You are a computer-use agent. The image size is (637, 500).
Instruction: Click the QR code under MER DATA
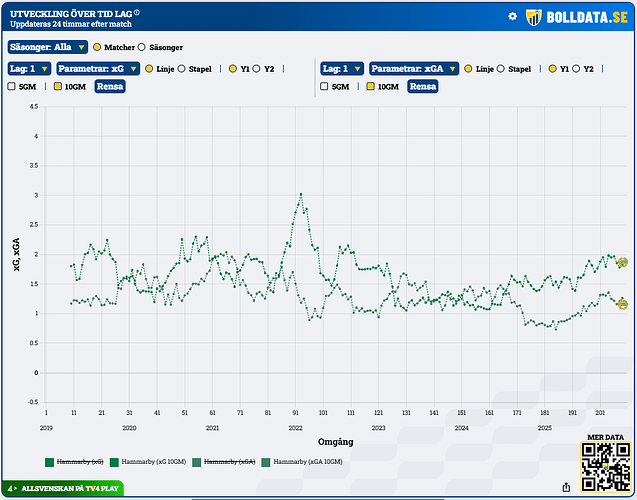point(605,468)
